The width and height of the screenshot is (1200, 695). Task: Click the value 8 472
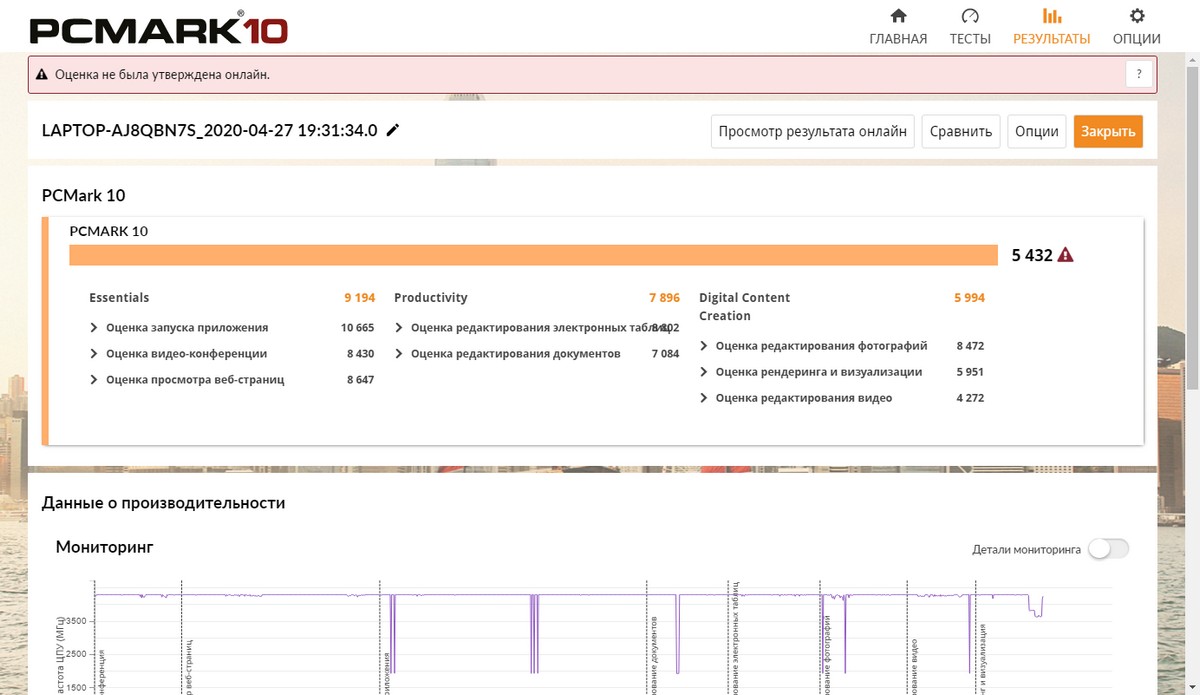(x=970, y=346)
